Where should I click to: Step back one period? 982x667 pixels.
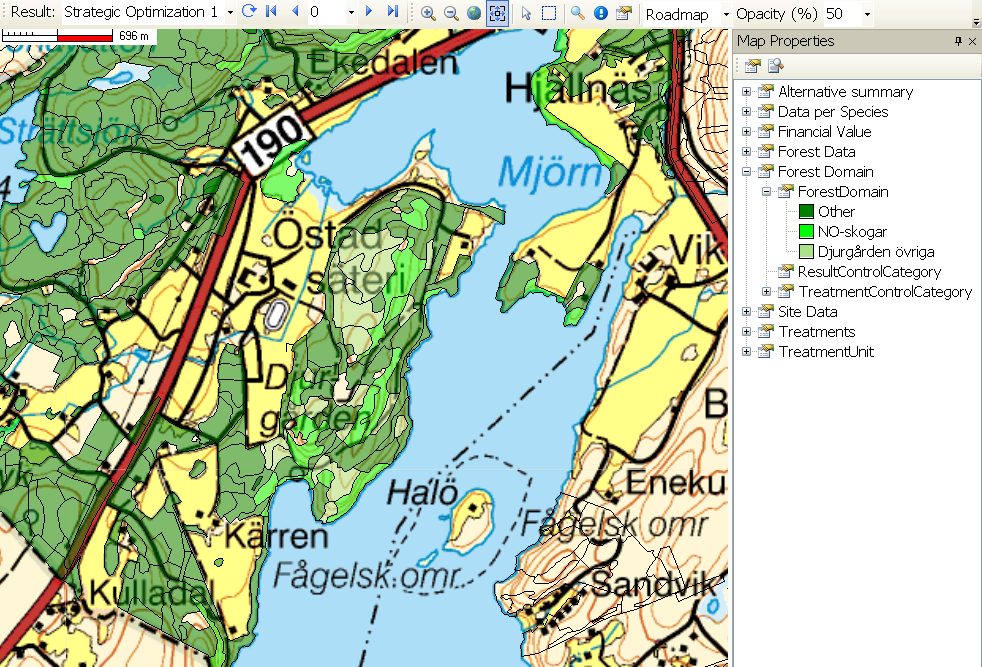(x=295, y=11)
